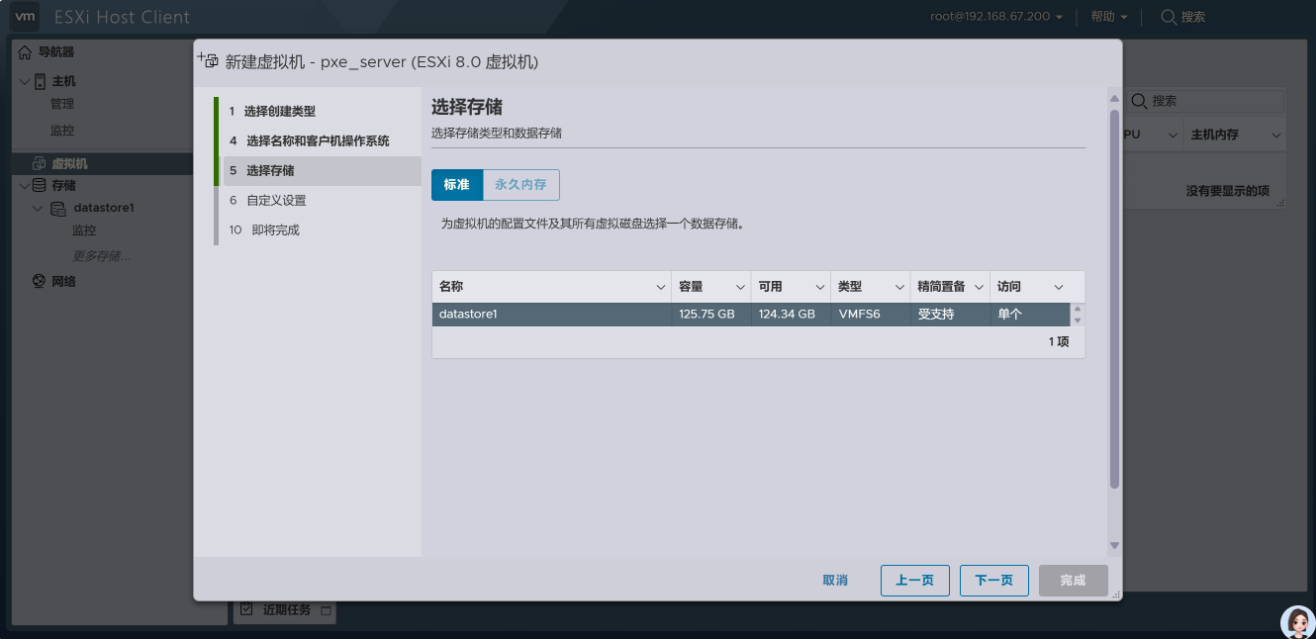The height and width of the screenshot is (639, 1316).
Task: Click the Recent Tasks panel window icon
Action: (326, 610)
